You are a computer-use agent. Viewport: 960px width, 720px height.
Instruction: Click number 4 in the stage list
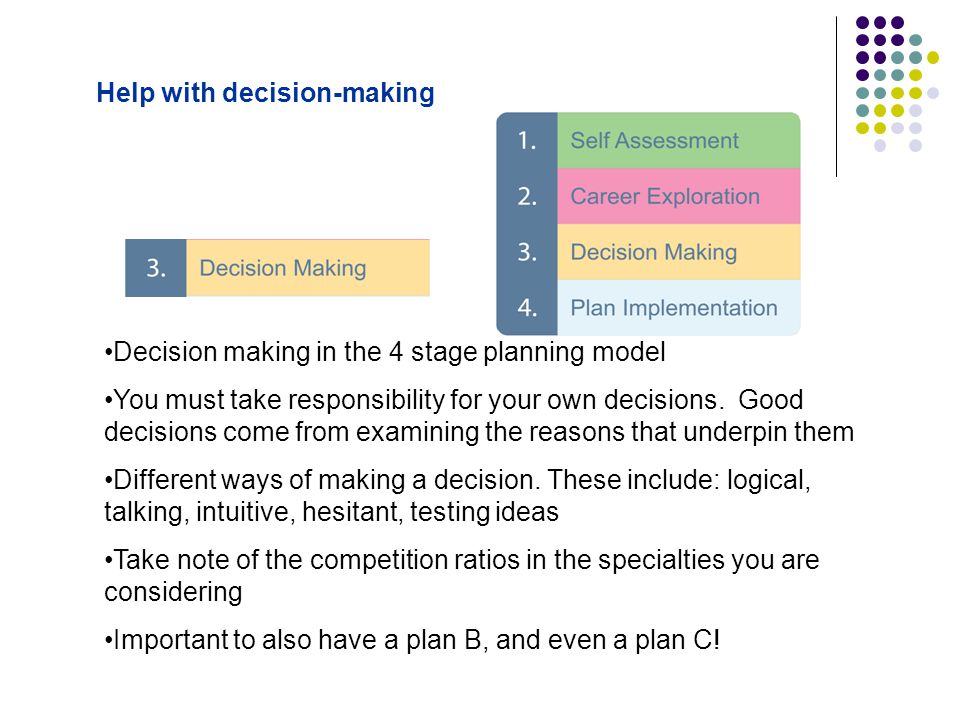pyautogui.click(x=527, y=307)
